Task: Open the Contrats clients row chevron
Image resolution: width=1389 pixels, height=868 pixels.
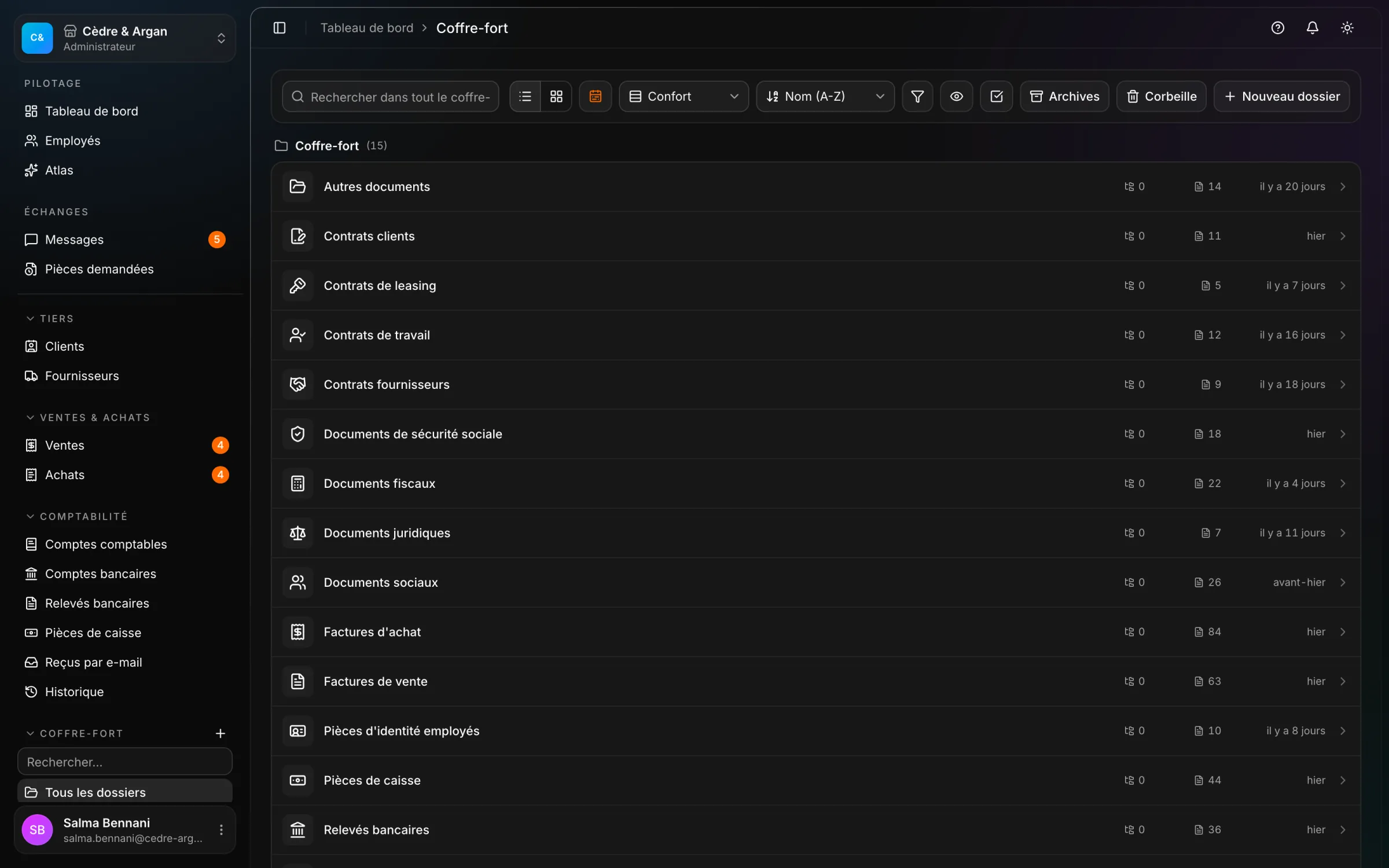Action: (x=1343, y=236)
